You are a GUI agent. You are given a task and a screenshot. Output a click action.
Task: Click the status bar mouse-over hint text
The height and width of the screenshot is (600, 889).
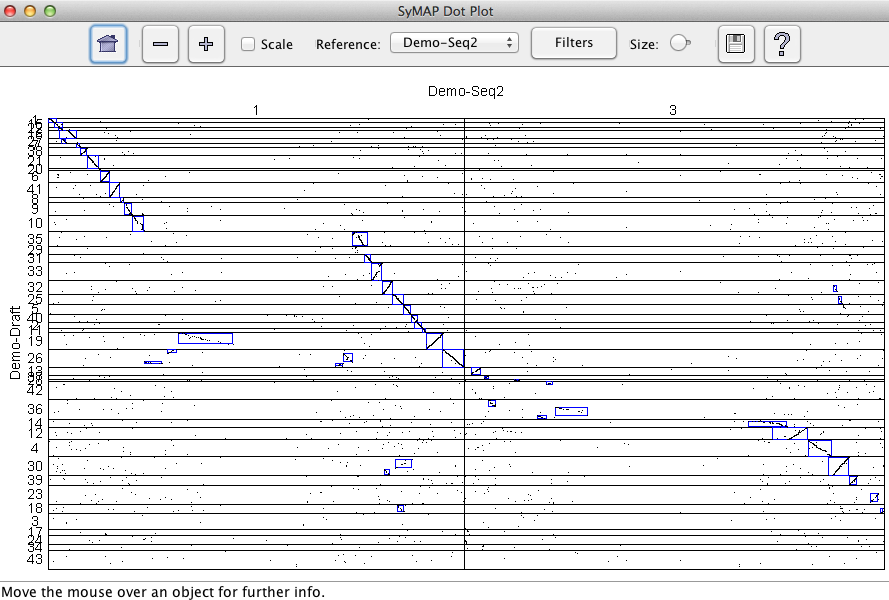(163, 592)
